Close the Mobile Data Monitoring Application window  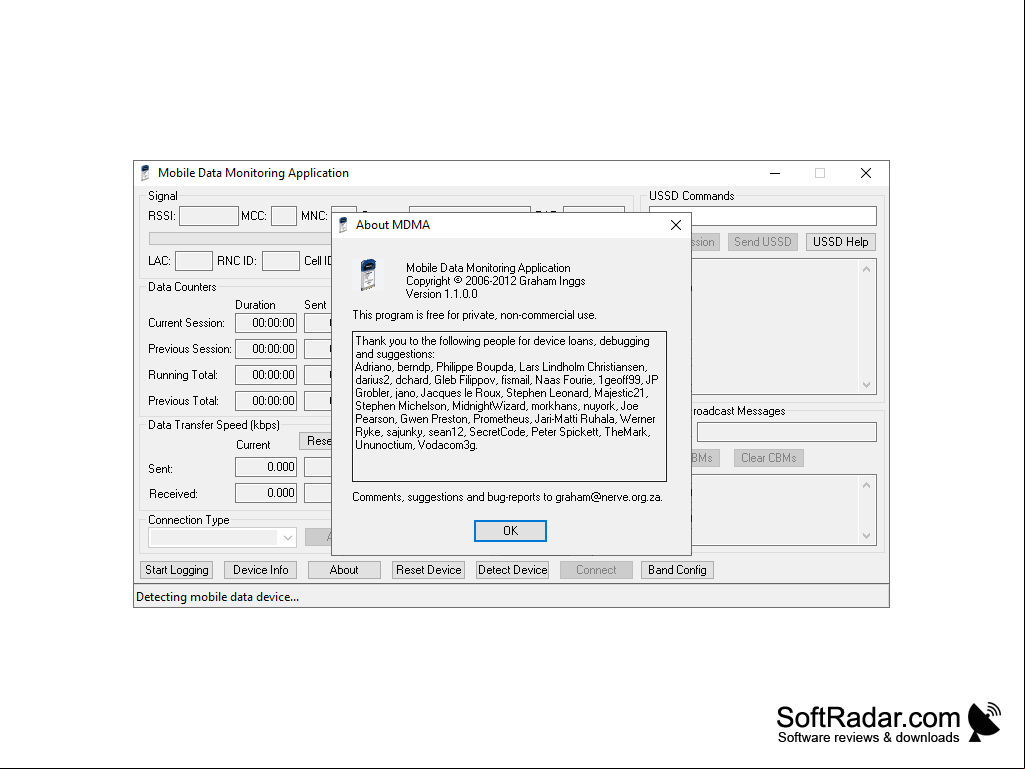tap(865, 173)
